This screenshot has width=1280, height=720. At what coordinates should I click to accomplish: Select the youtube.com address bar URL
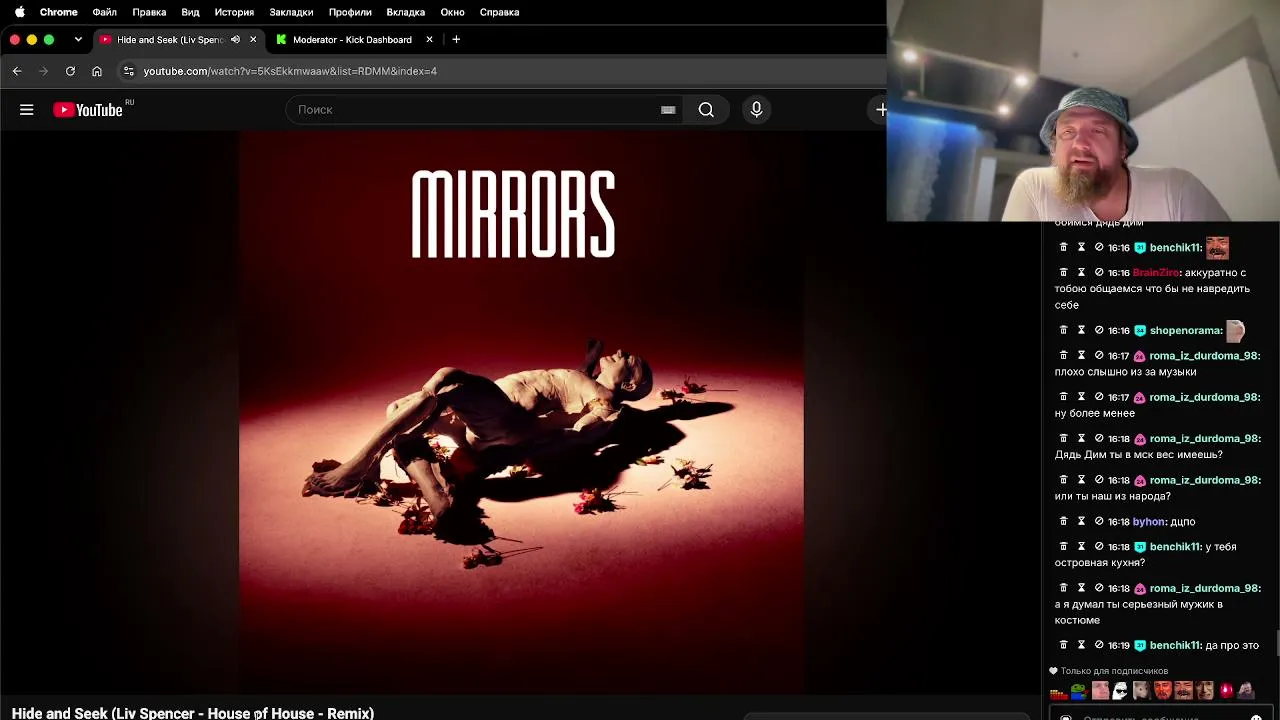point(290,71)
